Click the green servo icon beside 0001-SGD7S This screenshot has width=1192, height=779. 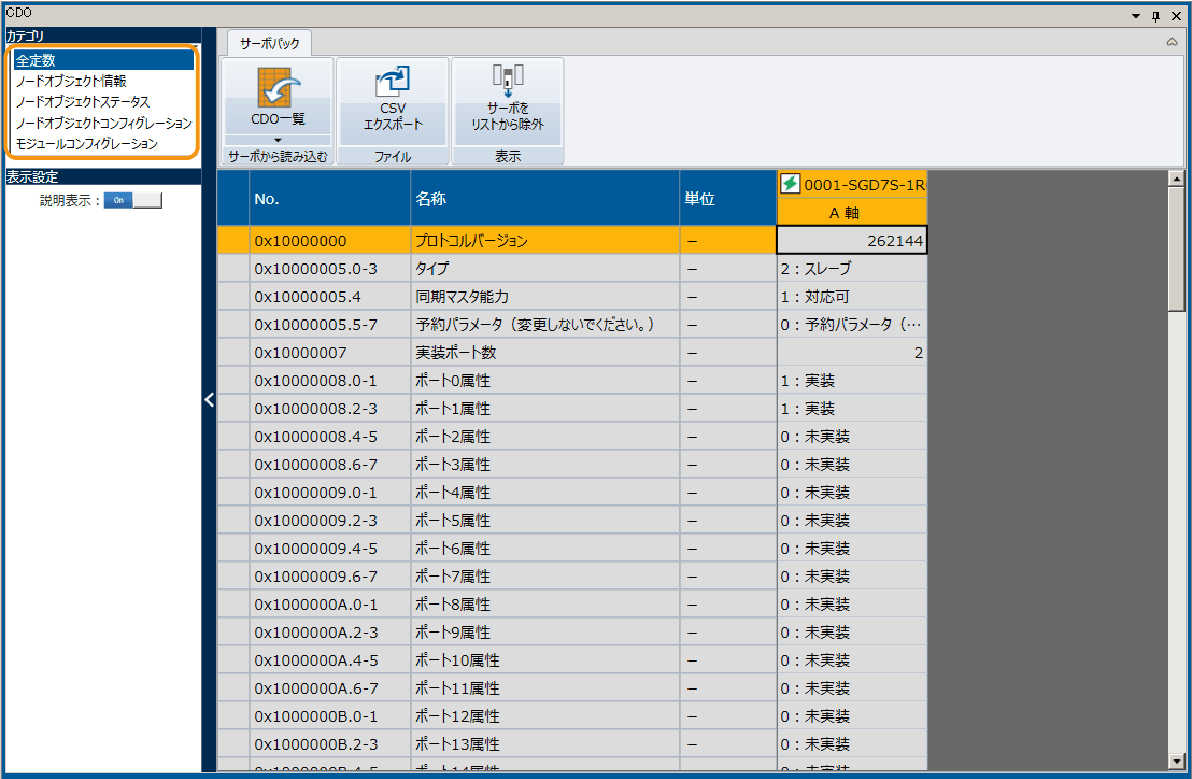(790, 184)
